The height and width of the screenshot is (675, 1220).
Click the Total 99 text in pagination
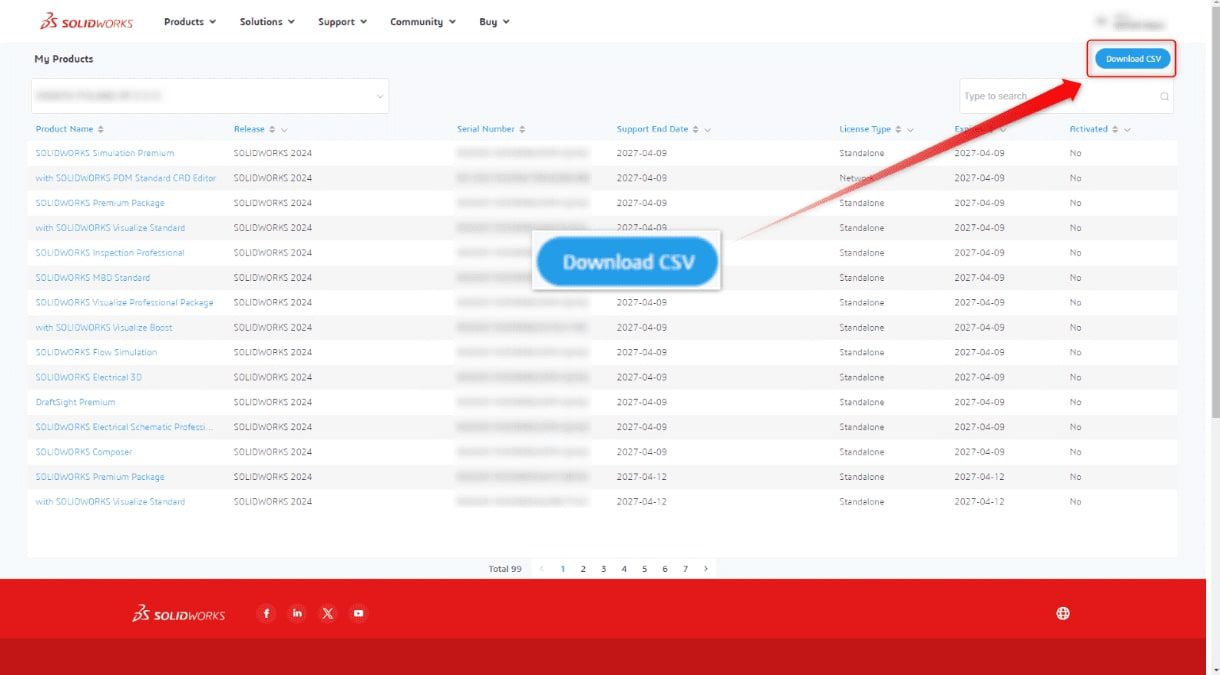point(505,569)
